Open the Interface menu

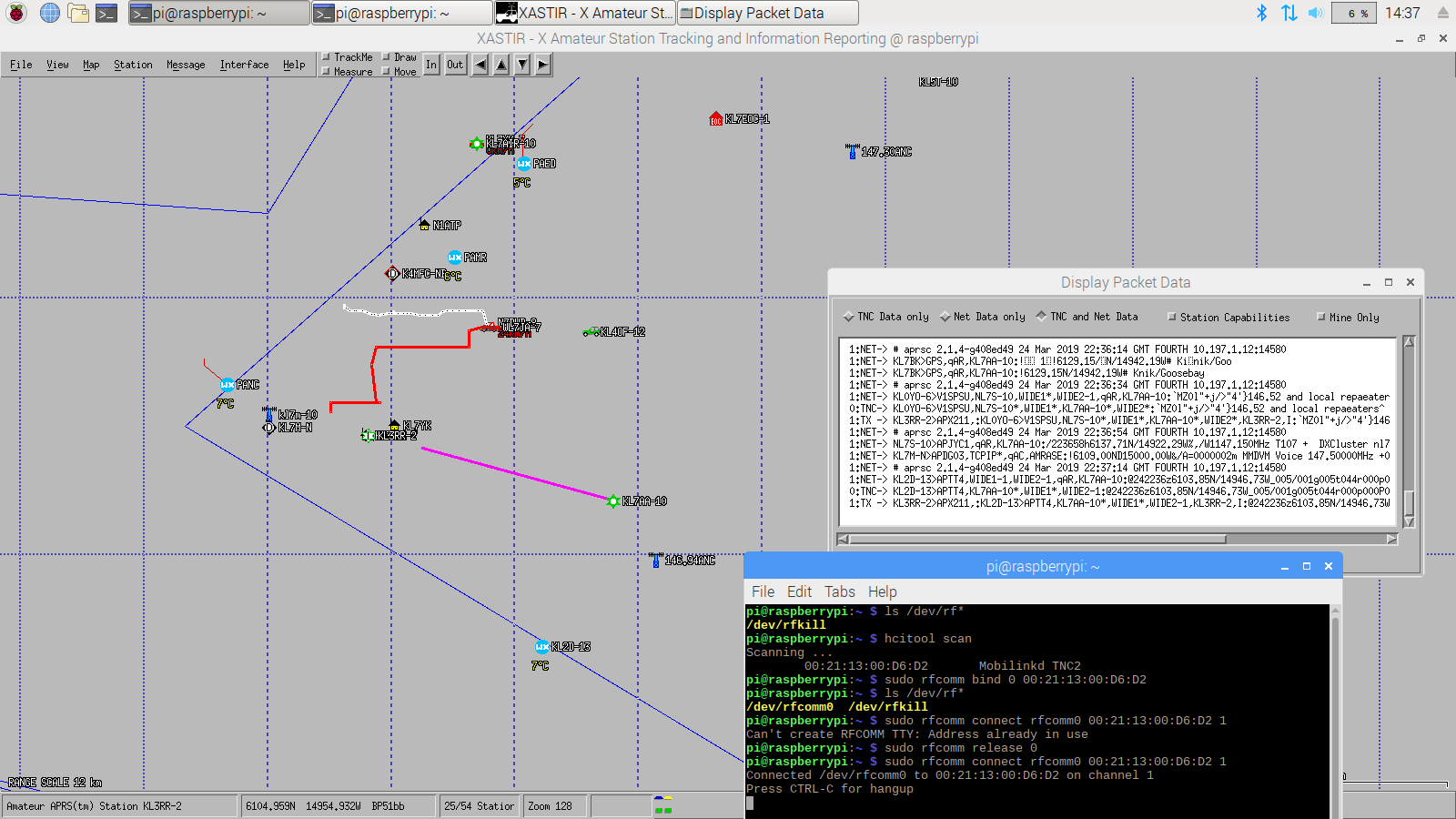pos(243,64)
